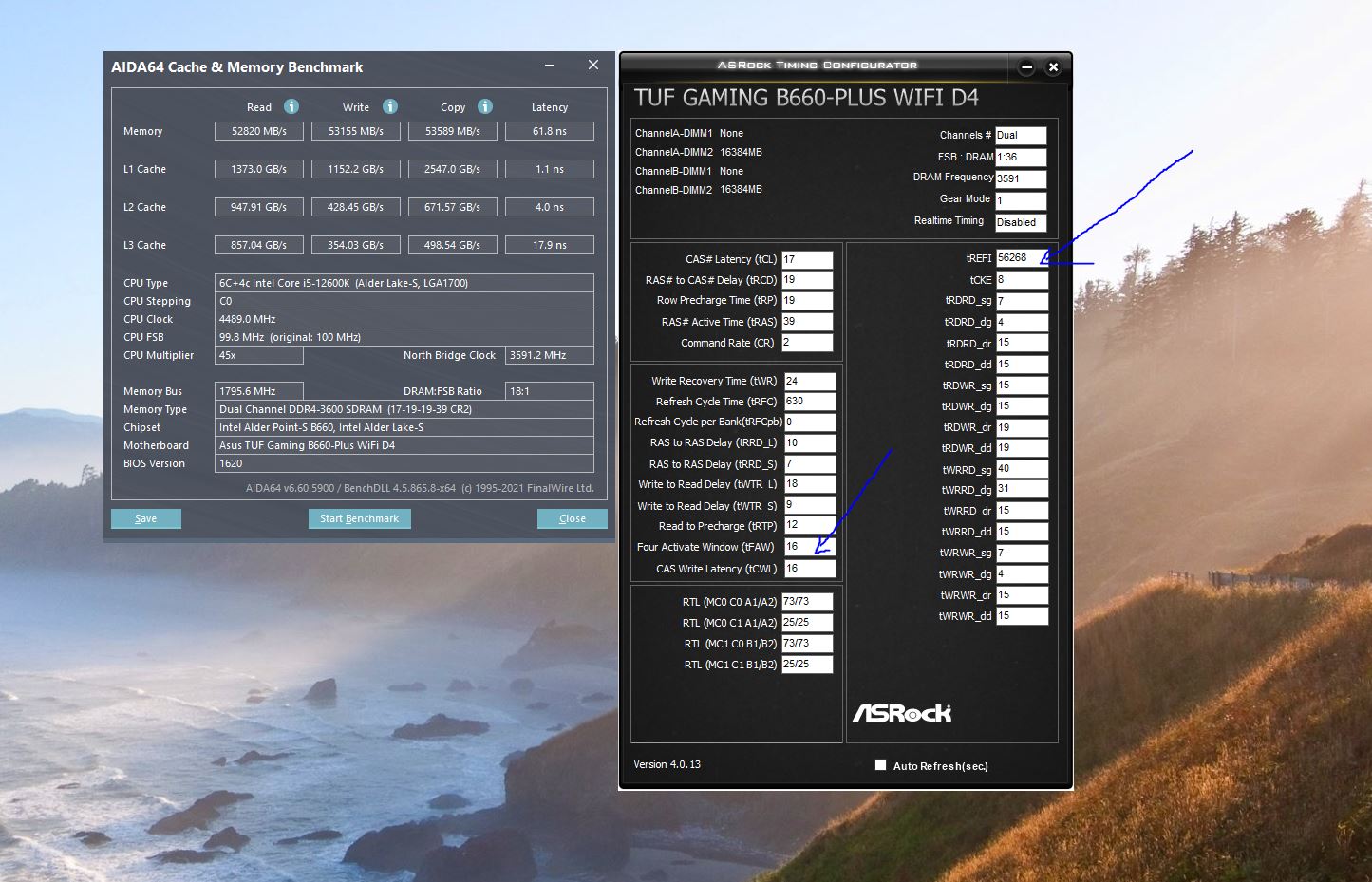Select the Refresh Cycle Time (tRFC) field

coord(810,402)
